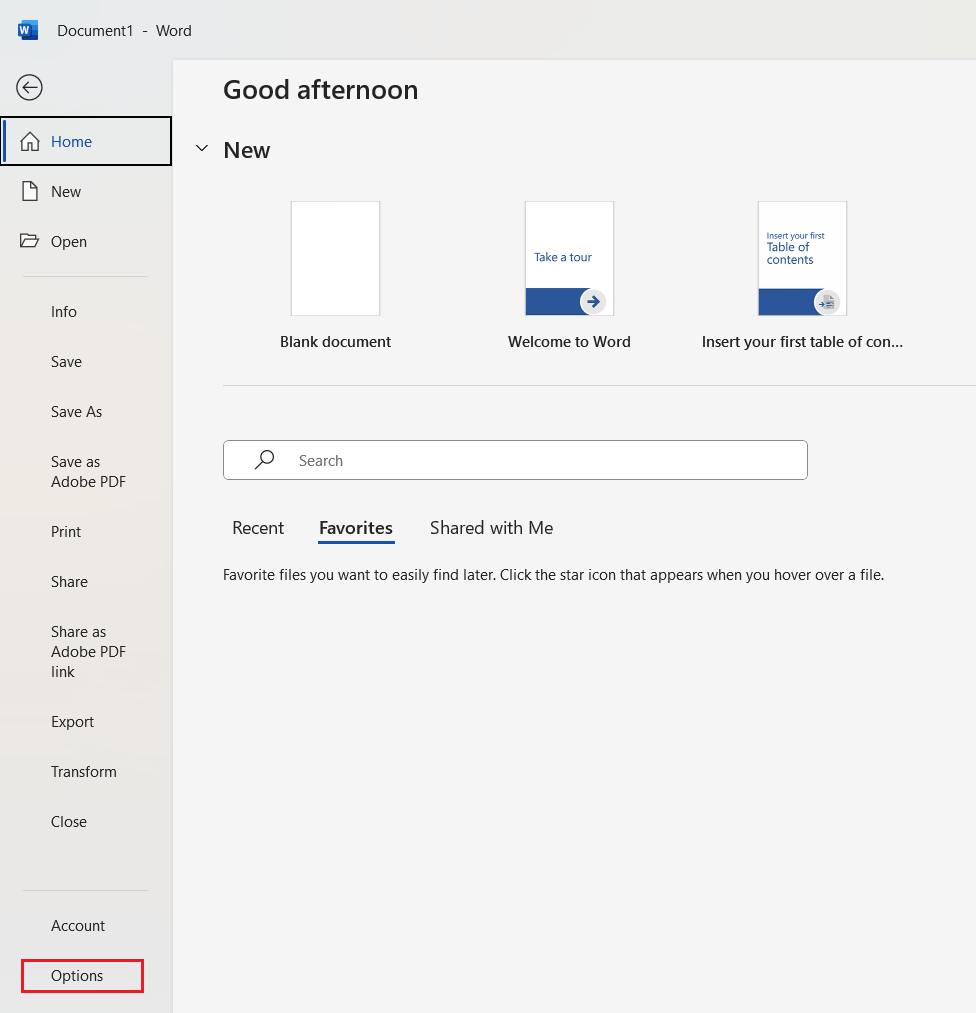Select Transform in the sidebar
Screen dimensions: 976x1013
click(x=86, y=771)
